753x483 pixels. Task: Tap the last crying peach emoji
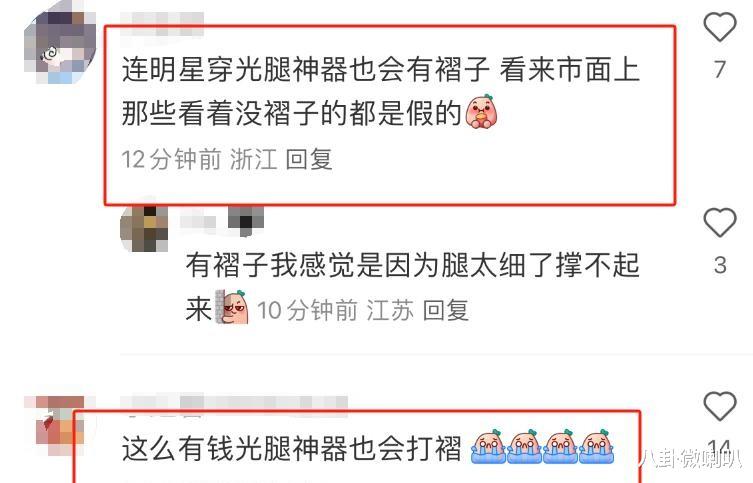[596, 447]
